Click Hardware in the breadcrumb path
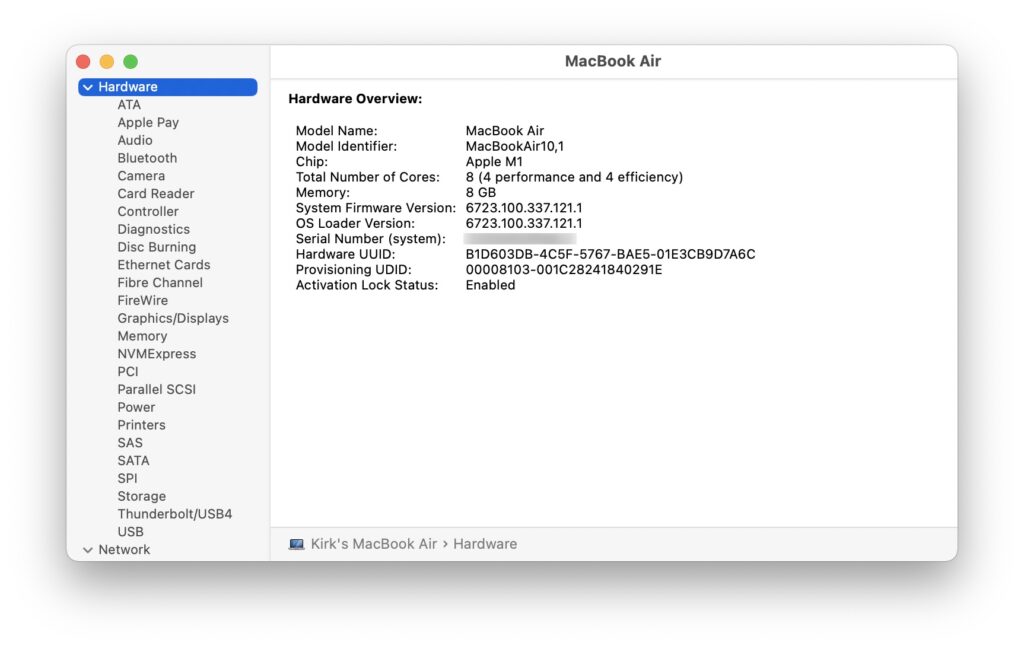 click(x=485, y=543)
